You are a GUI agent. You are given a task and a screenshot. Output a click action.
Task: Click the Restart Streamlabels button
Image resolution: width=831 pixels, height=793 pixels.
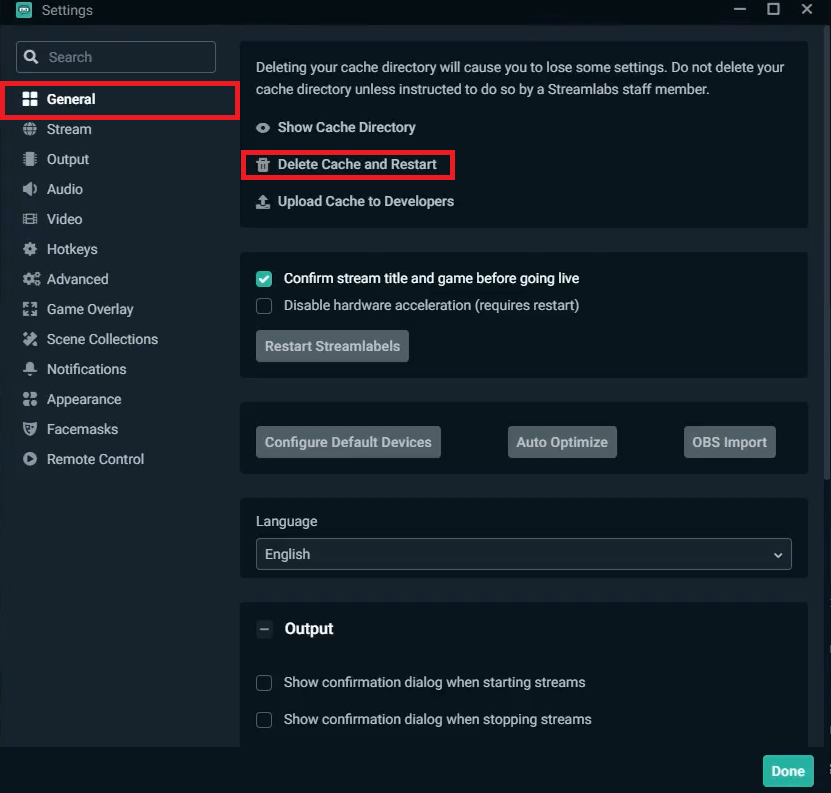pos(332,346)
